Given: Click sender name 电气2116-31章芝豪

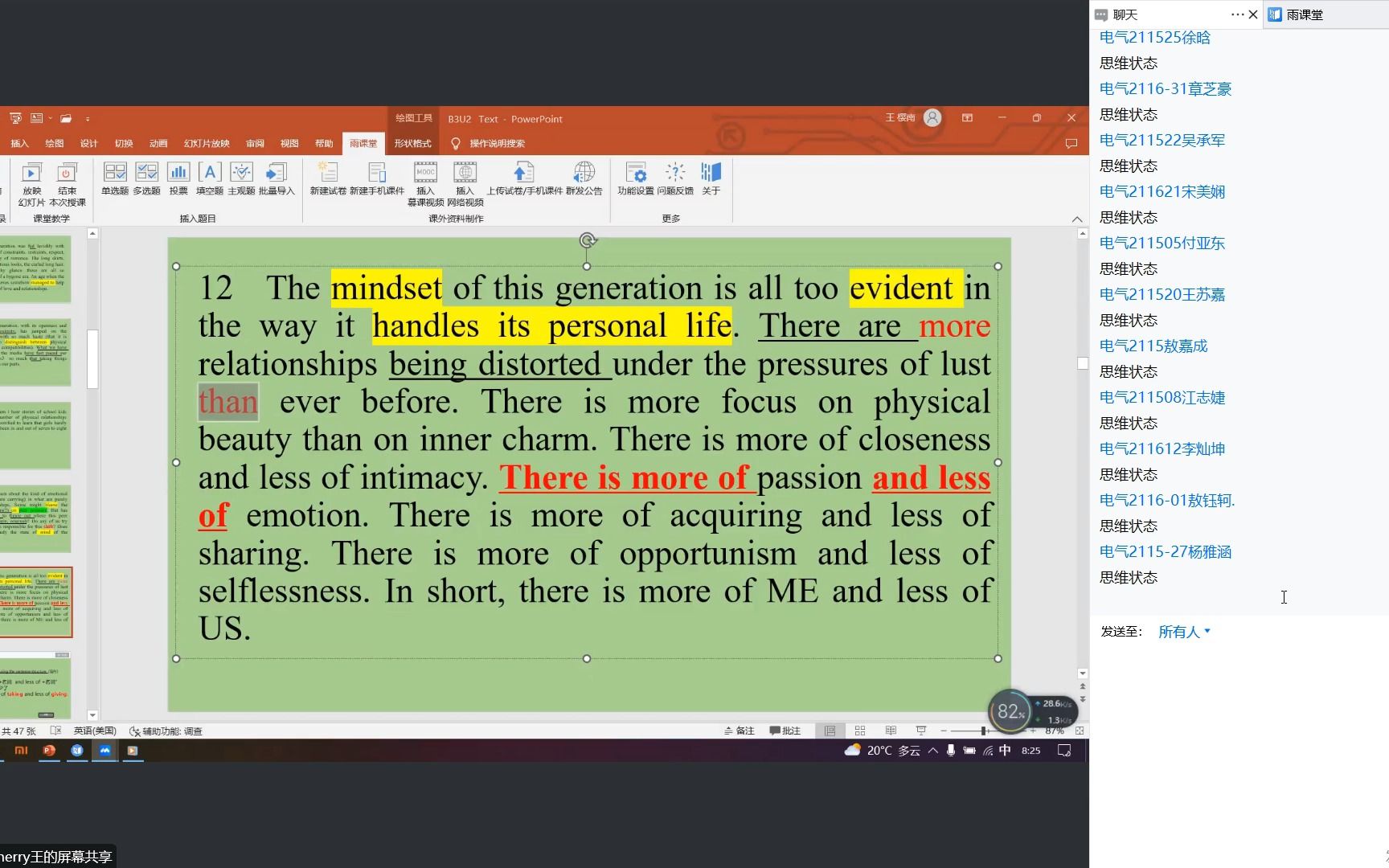Looking at the screenshot, I should (1165, 88).
